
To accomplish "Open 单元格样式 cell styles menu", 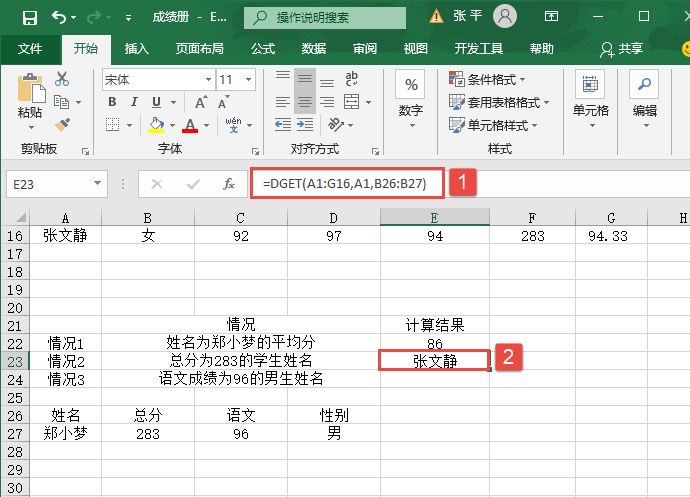I will (x=493, y=125).
